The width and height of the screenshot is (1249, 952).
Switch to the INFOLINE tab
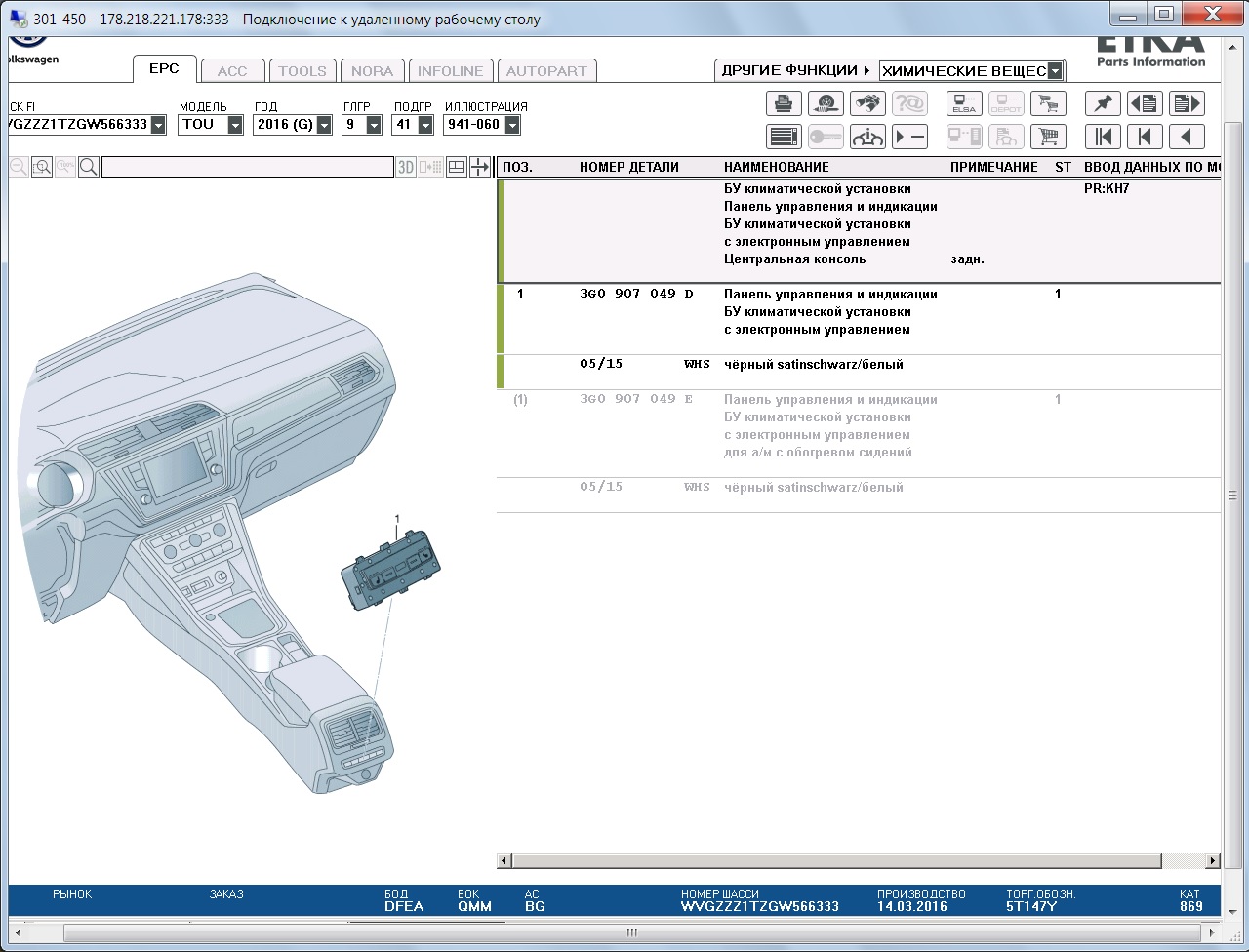point(450,71)
